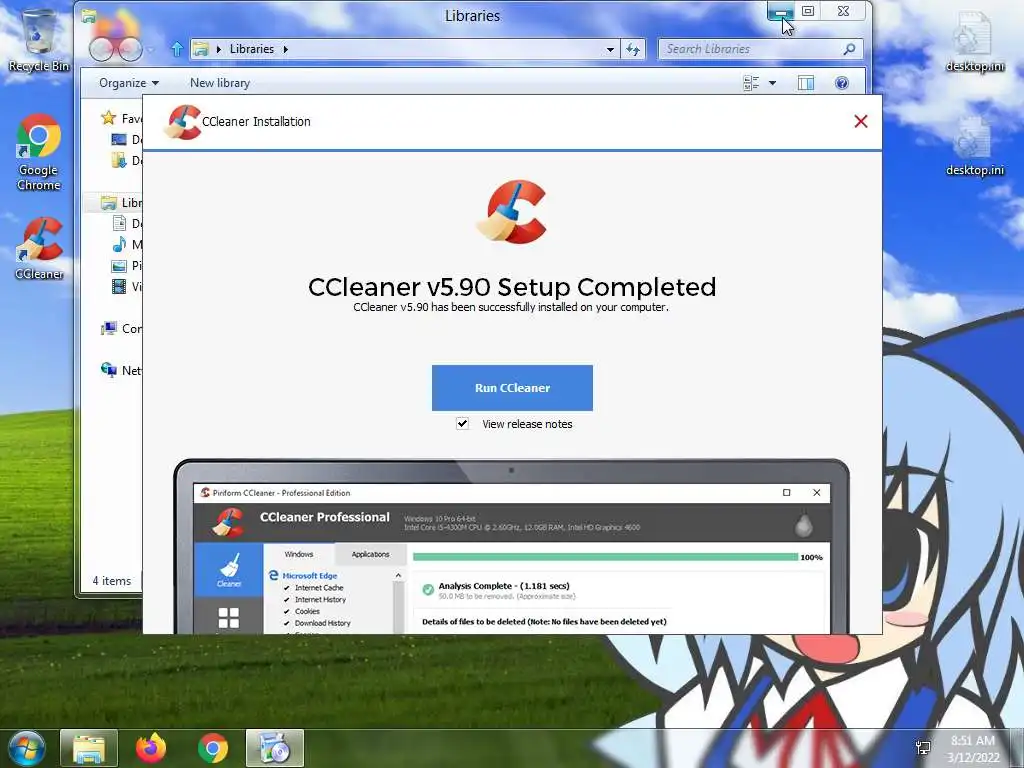Select the Videos library in navigation pane
Image resolution: width=1024 pixels, height=768 pixels.
click(x=127, y=286)
